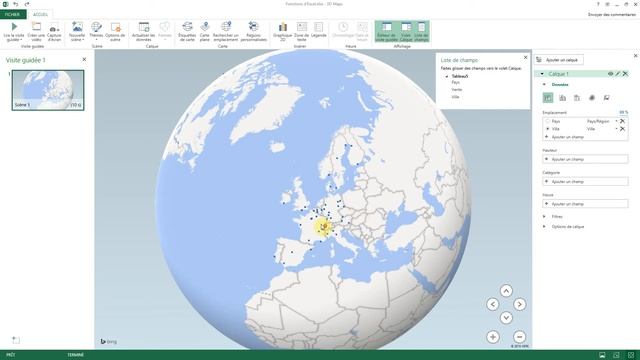Open Régions personnalisées
640x360 pixels.
[253, 32]
